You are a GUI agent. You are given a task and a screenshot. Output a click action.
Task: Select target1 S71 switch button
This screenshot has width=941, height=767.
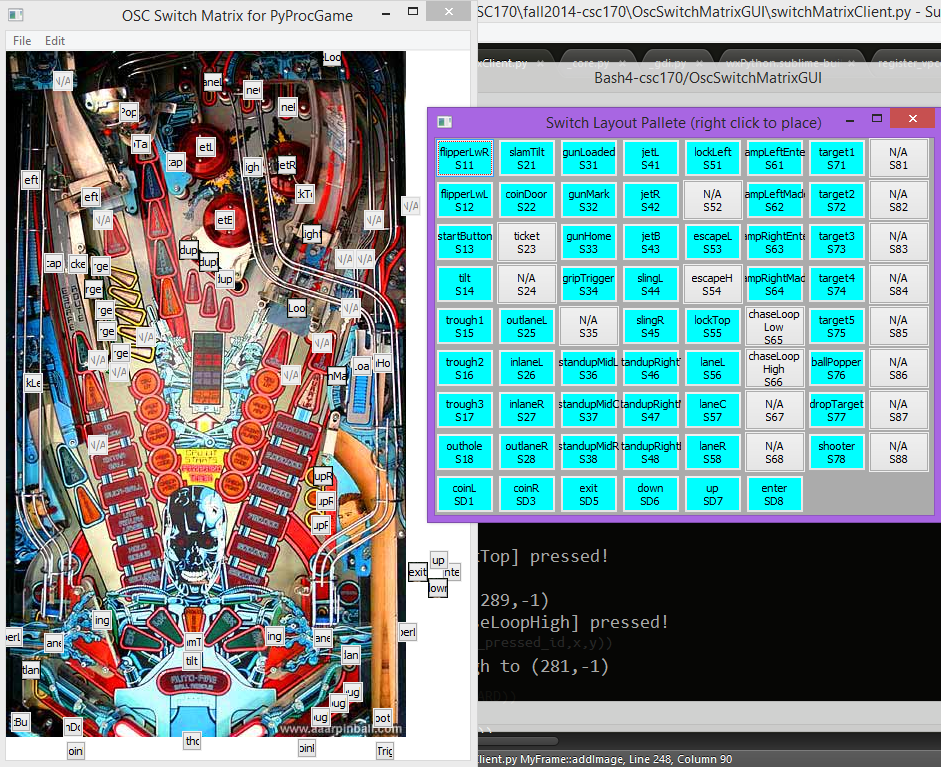tap(837, 158)
